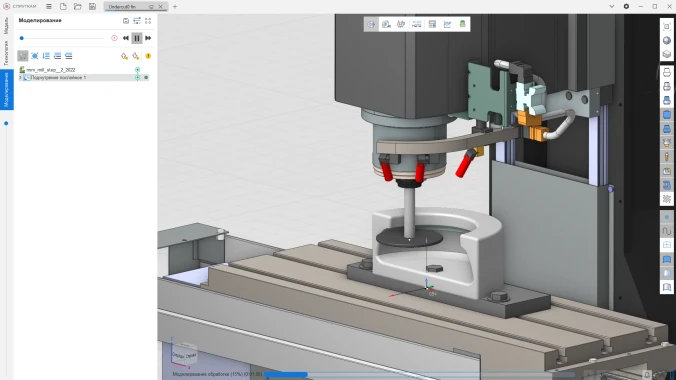Click the third viewport toolbar icon

[x=401, y=24]
